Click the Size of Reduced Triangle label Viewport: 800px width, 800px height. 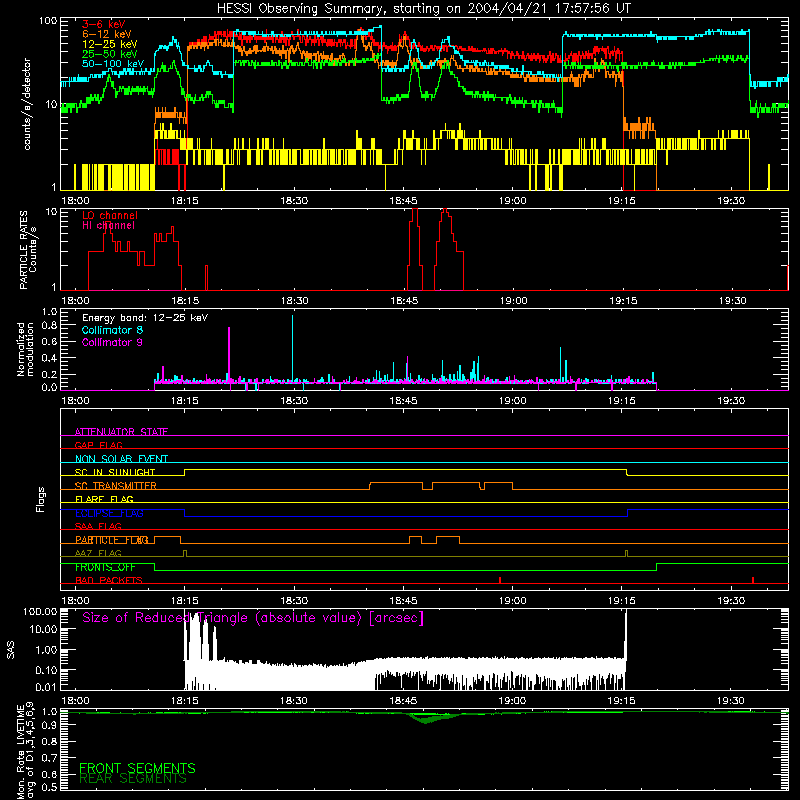[x=253, y=618]
